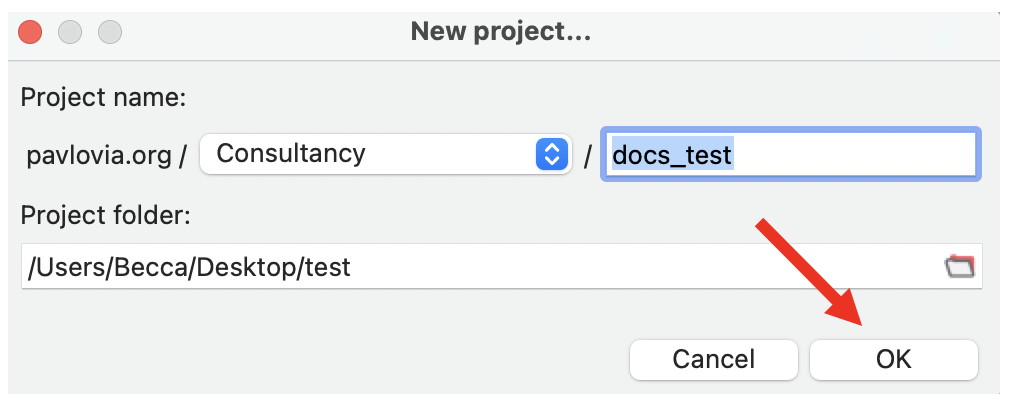Open the Consultancy group dropdown
The width and height of the screenshot is (1010, 404).
(x=385, y=154)
